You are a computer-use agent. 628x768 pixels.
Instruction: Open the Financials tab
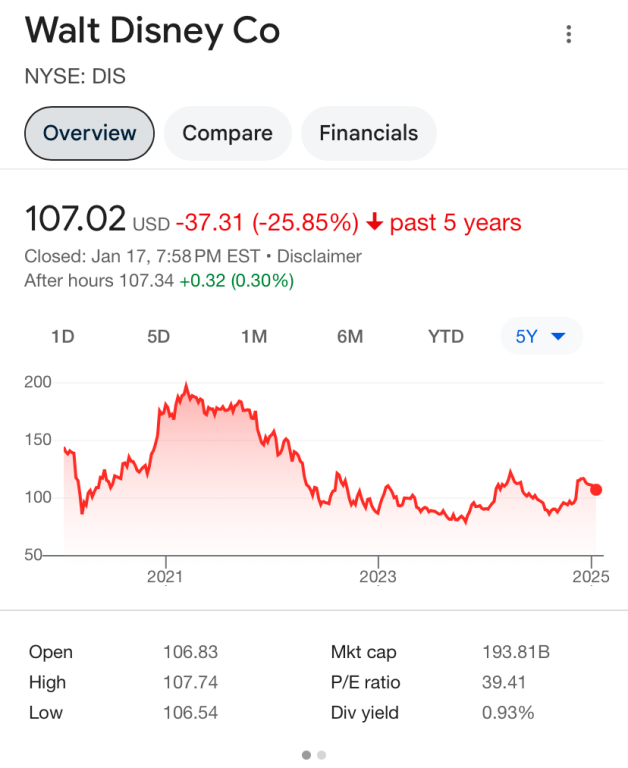tap(368, 133)
